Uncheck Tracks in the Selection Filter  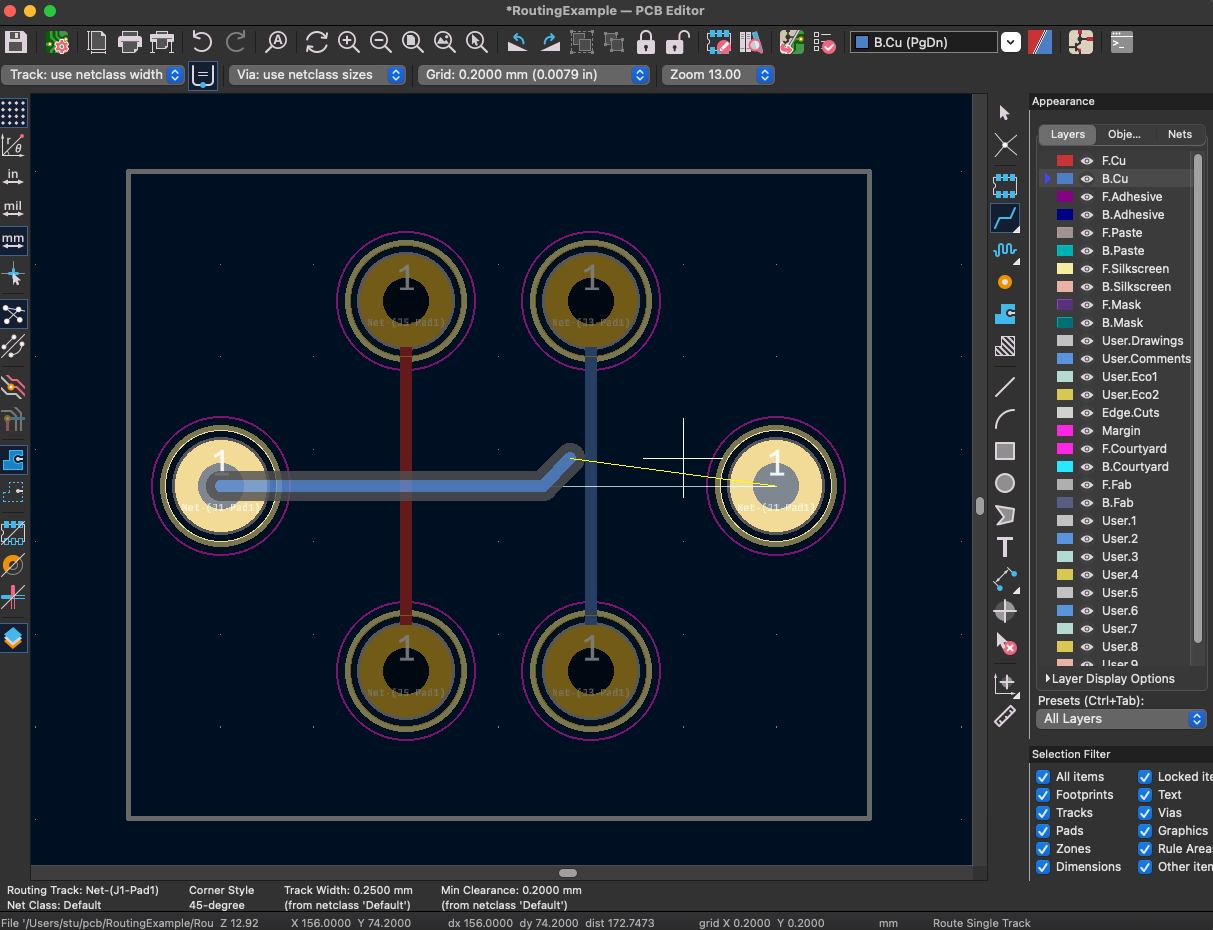coord(1042,812)
